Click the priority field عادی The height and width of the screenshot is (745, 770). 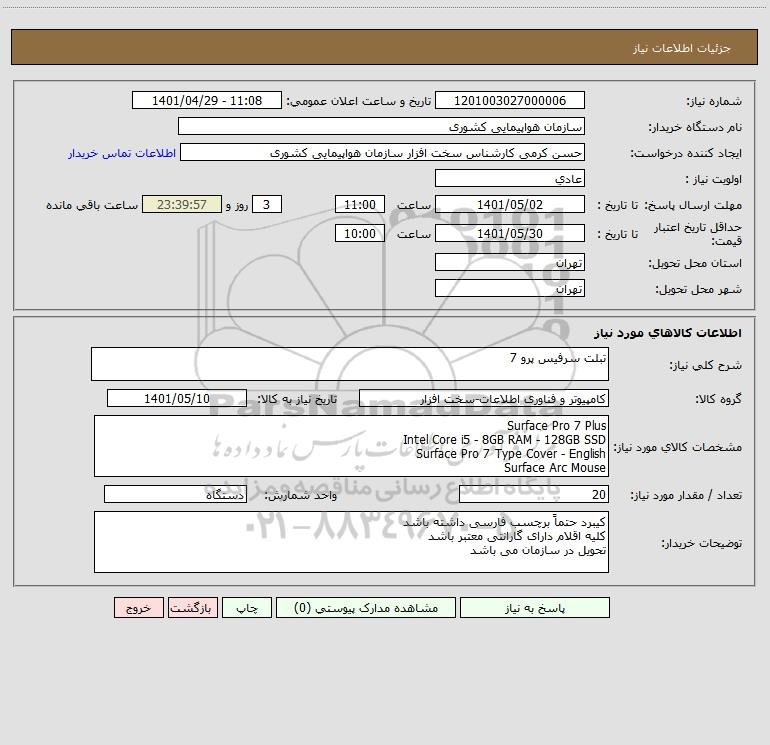(510, 178)
